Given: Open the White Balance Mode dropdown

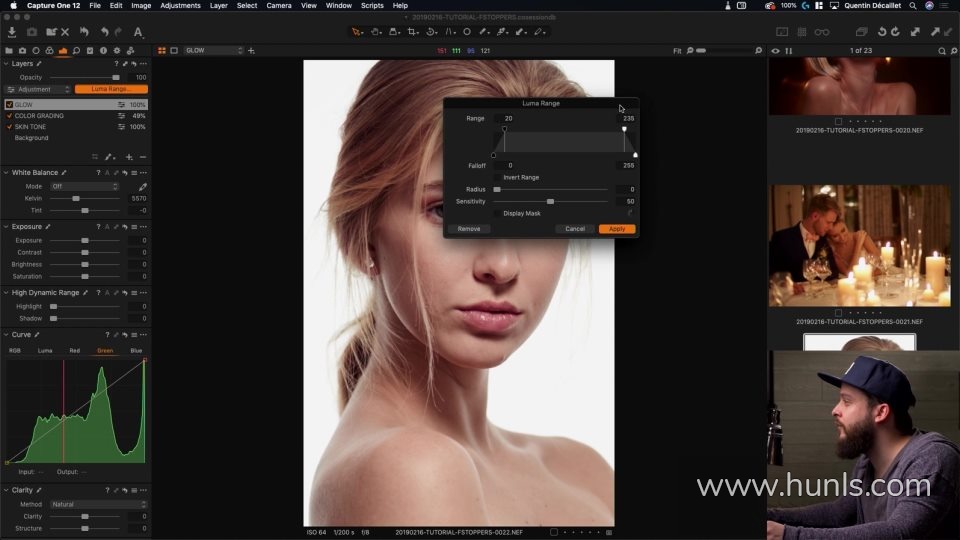Looking at the screenshot, I should coord(85,186).
